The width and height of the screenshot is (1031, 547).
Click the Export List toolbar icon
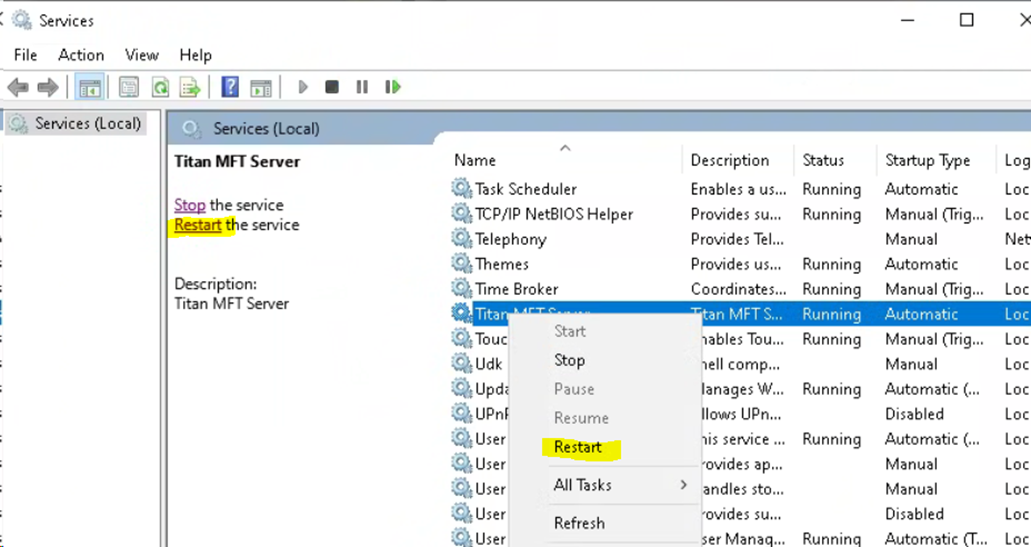tap(190, 88)
